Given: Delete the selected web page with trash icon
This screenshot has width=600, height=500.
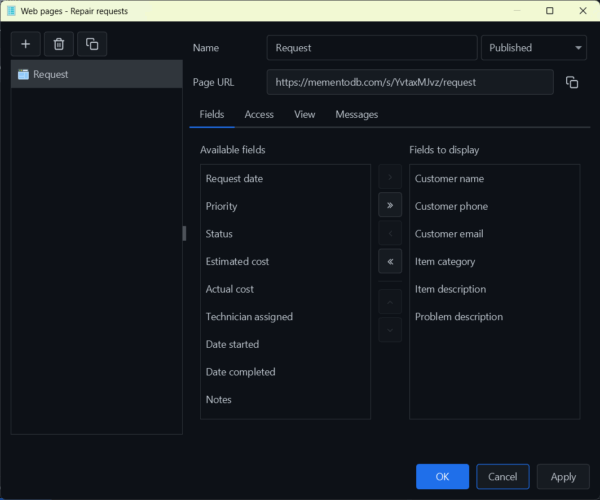Looking at the screenshot, I should pos(59,44).
